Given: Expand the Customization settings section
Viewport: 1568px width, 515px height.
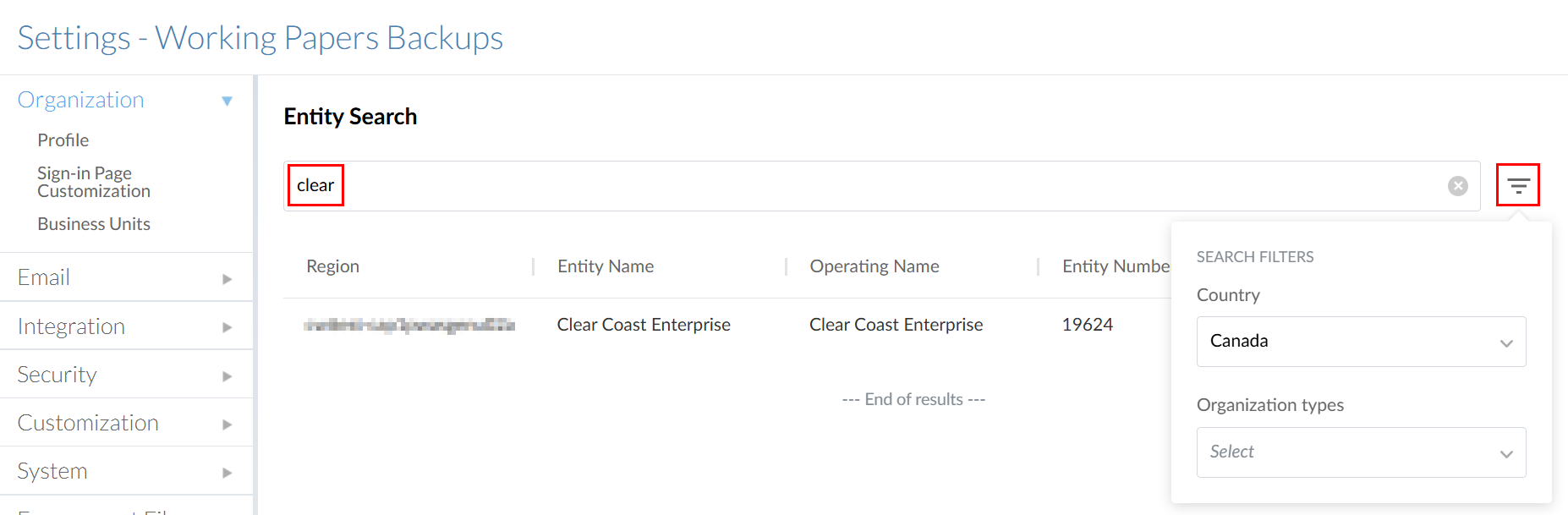Looking at the screenshot, I should [227, 424].
